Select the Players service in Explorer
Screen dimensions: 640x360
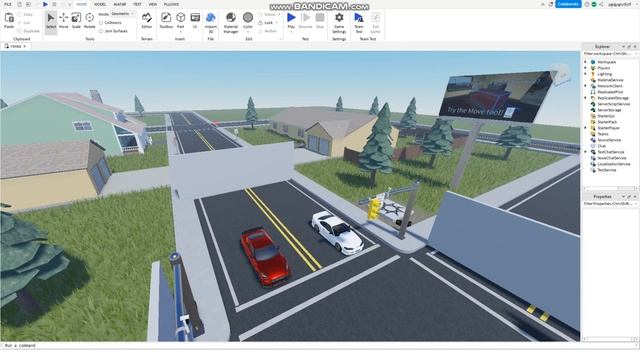[x=604, y=68]
